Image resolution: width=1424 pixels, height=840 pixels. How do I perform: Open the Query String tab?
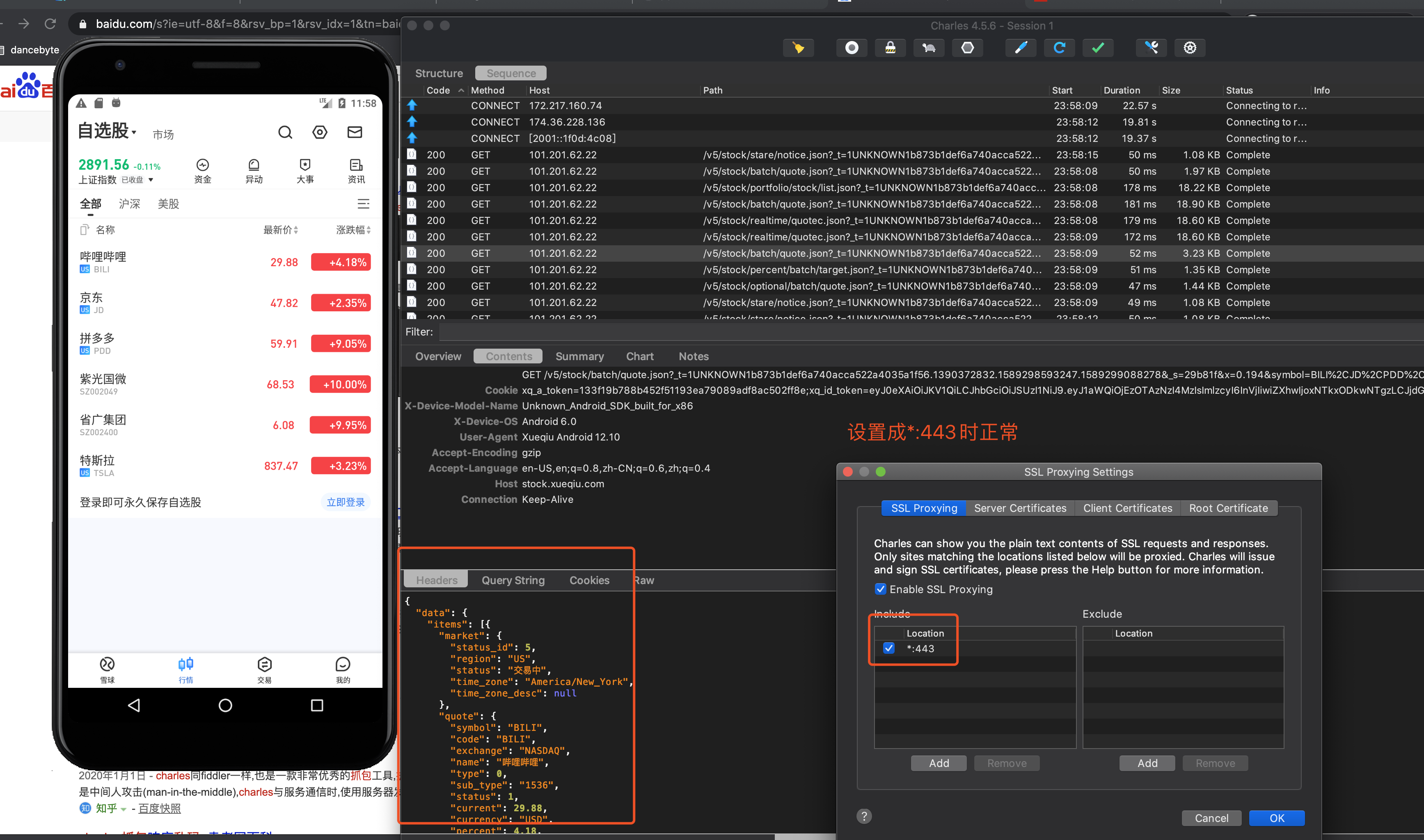tap(513, 580)
